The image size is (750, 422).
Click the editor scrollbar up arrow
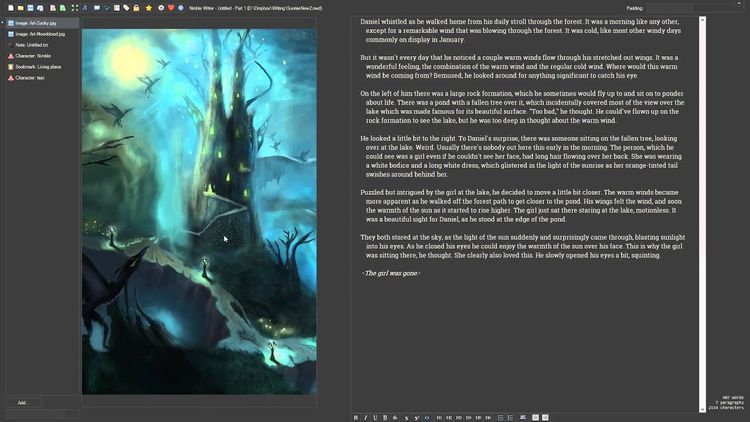(x=702, y=20)
